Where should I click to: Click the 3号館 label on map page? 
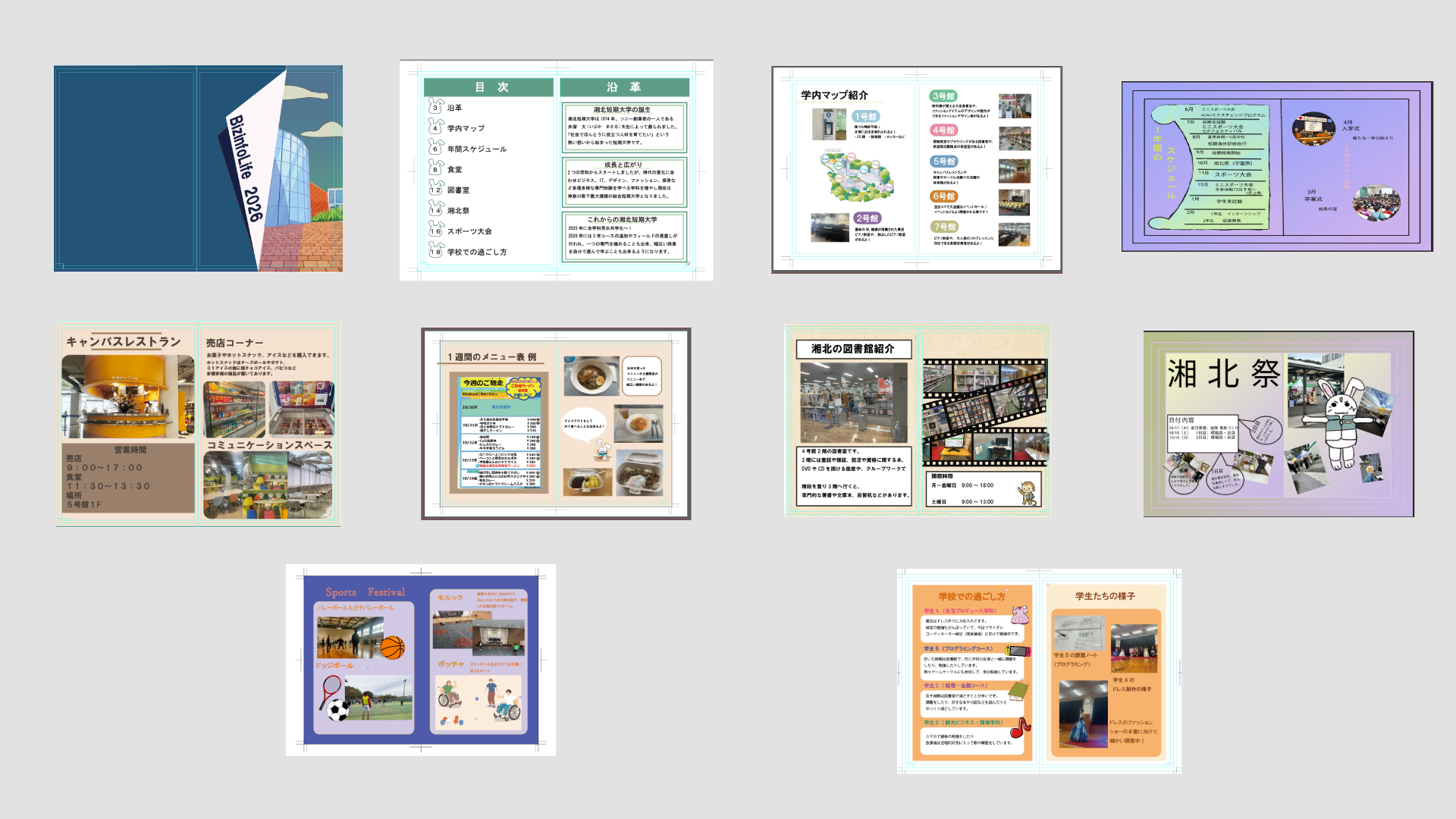pyautogui.click(x=943, y=96)
